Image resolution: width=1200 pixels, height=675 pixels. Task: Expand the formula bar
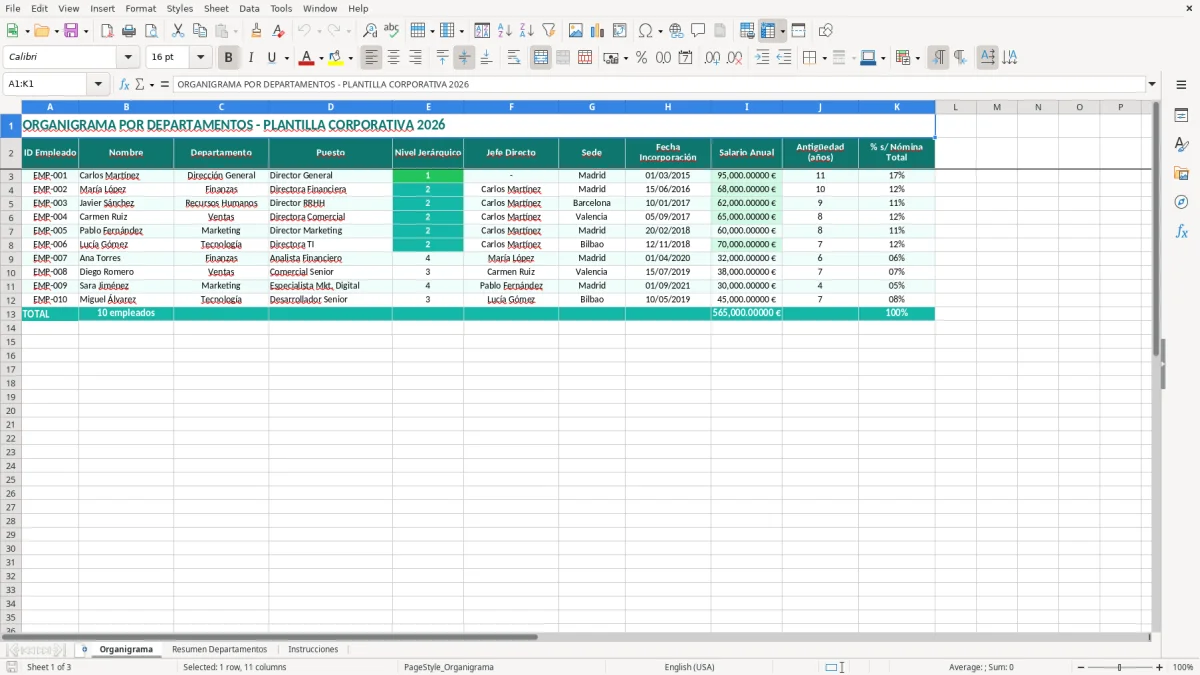(1152, 84)
